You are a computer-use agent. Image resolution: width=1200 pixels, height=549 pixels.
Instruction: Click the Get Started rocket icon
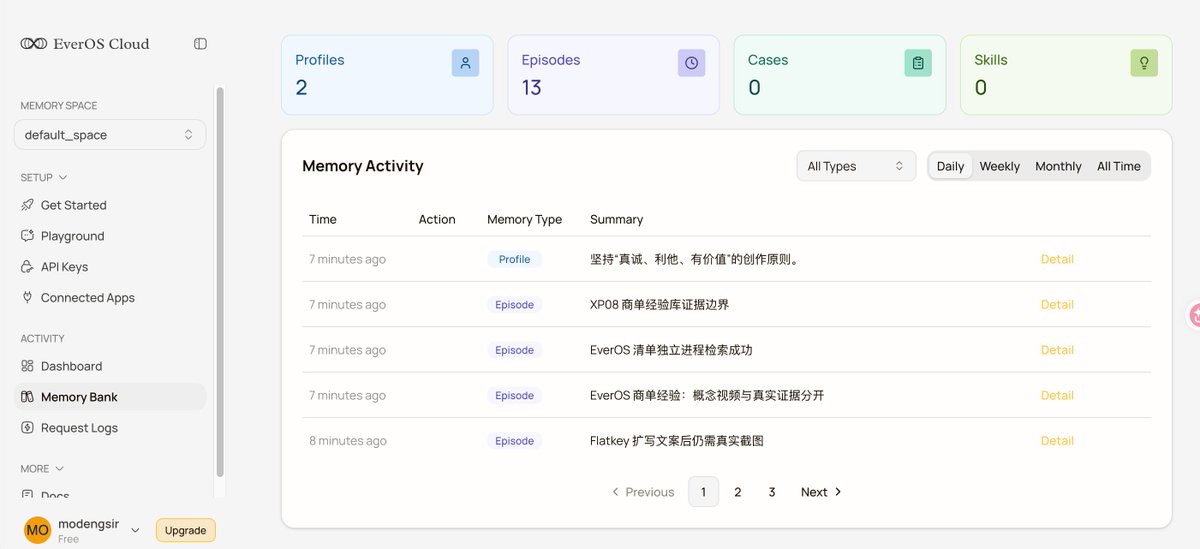click(x=27, y=205)
